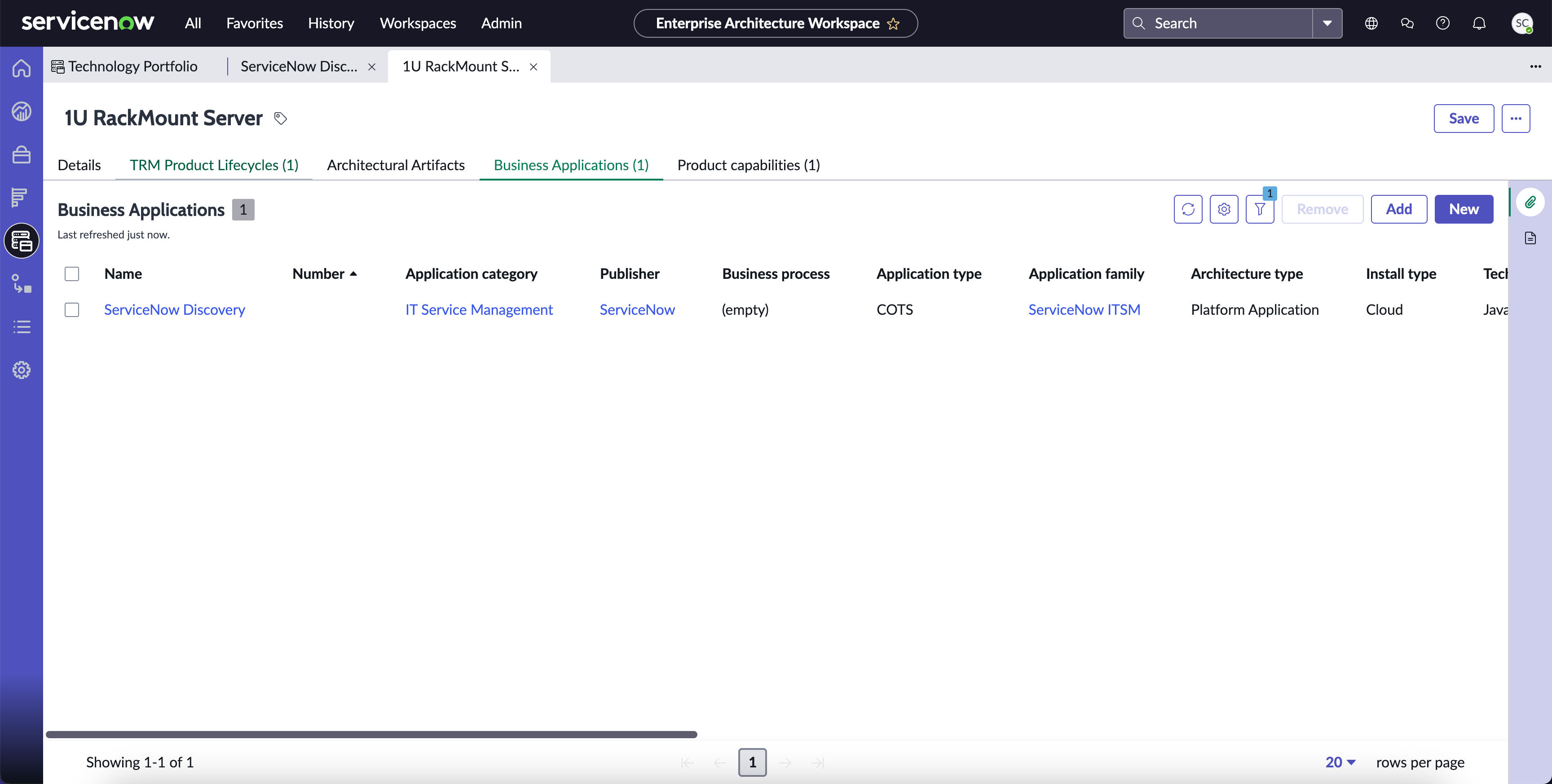
Task: Open the tab bar overflow ellipsis menu
Action: pyautogui.click(x=1535, y=66)
